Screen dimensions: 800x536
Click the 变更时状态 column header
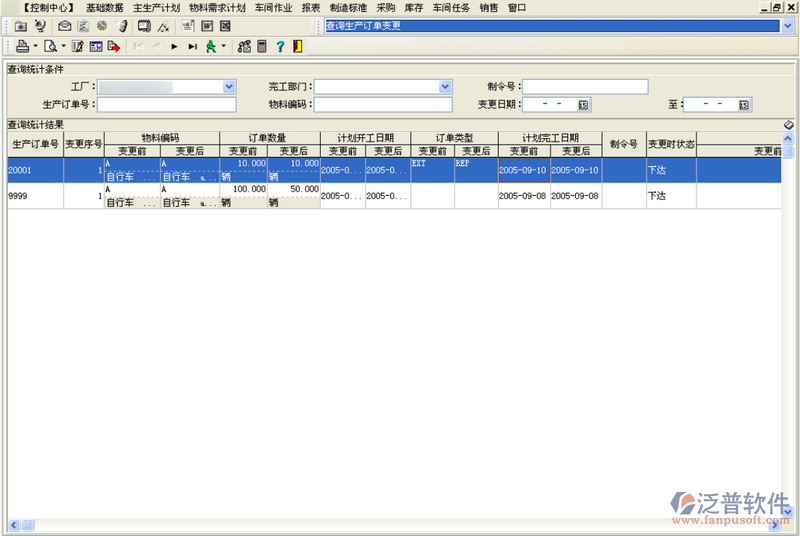pos(671,144)
